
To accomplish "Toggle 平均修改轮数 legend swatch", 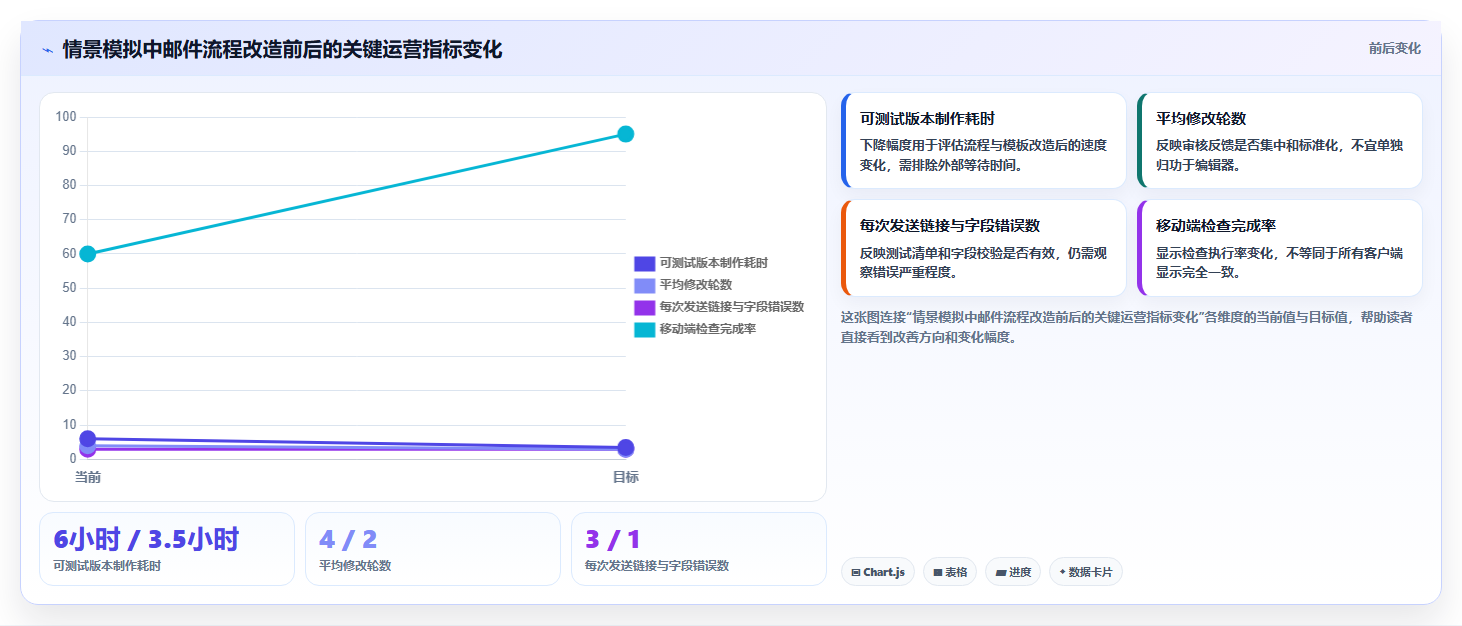I will (645, 285).
